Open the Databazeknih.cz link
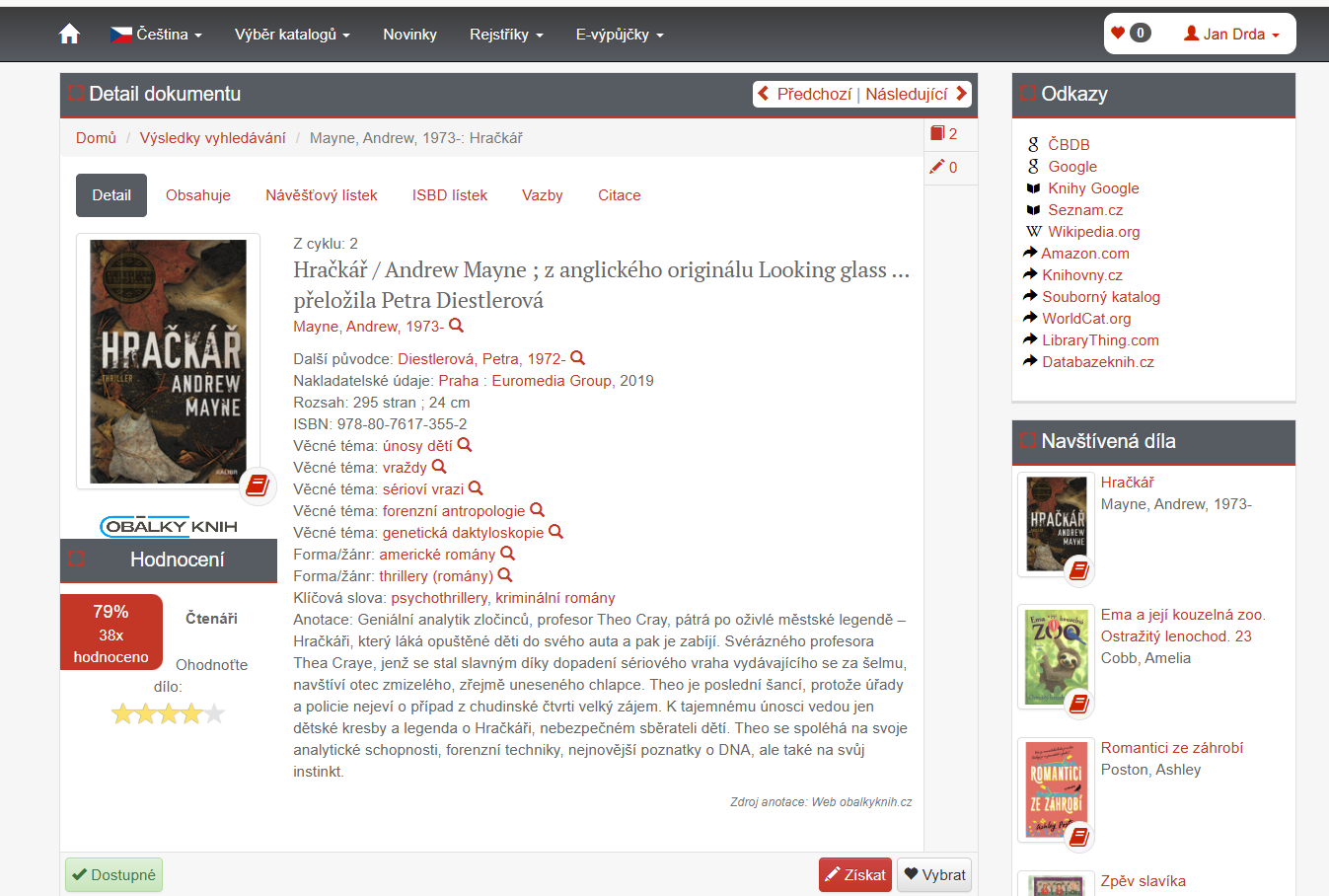This screenshot has height=896, width=1329. (1098, 362)
